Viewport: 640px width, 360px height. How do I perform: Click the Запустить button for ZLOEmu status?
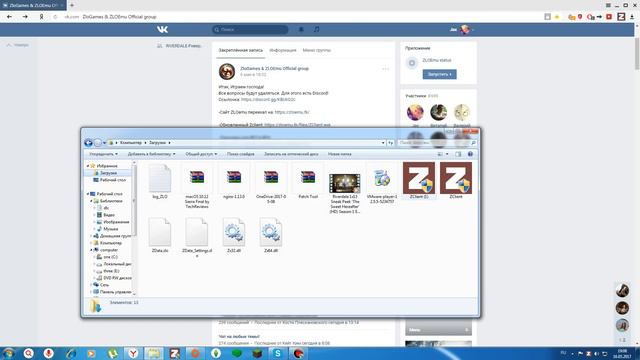440,74
